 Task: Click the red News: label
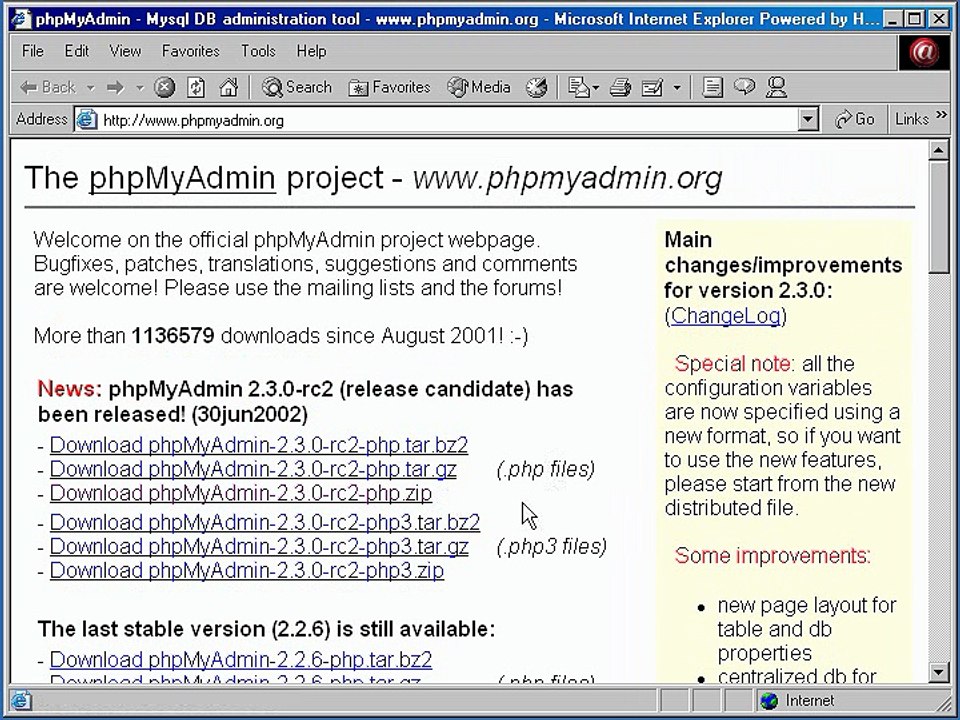pyautogui.click(x=70, y=389)
